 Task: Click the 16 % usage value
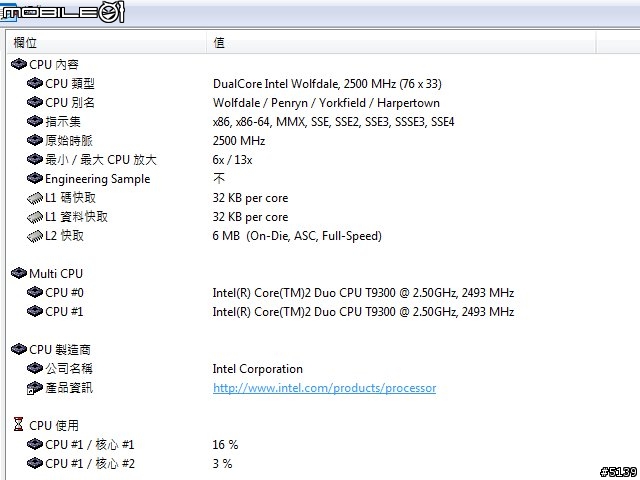(225, 444)
